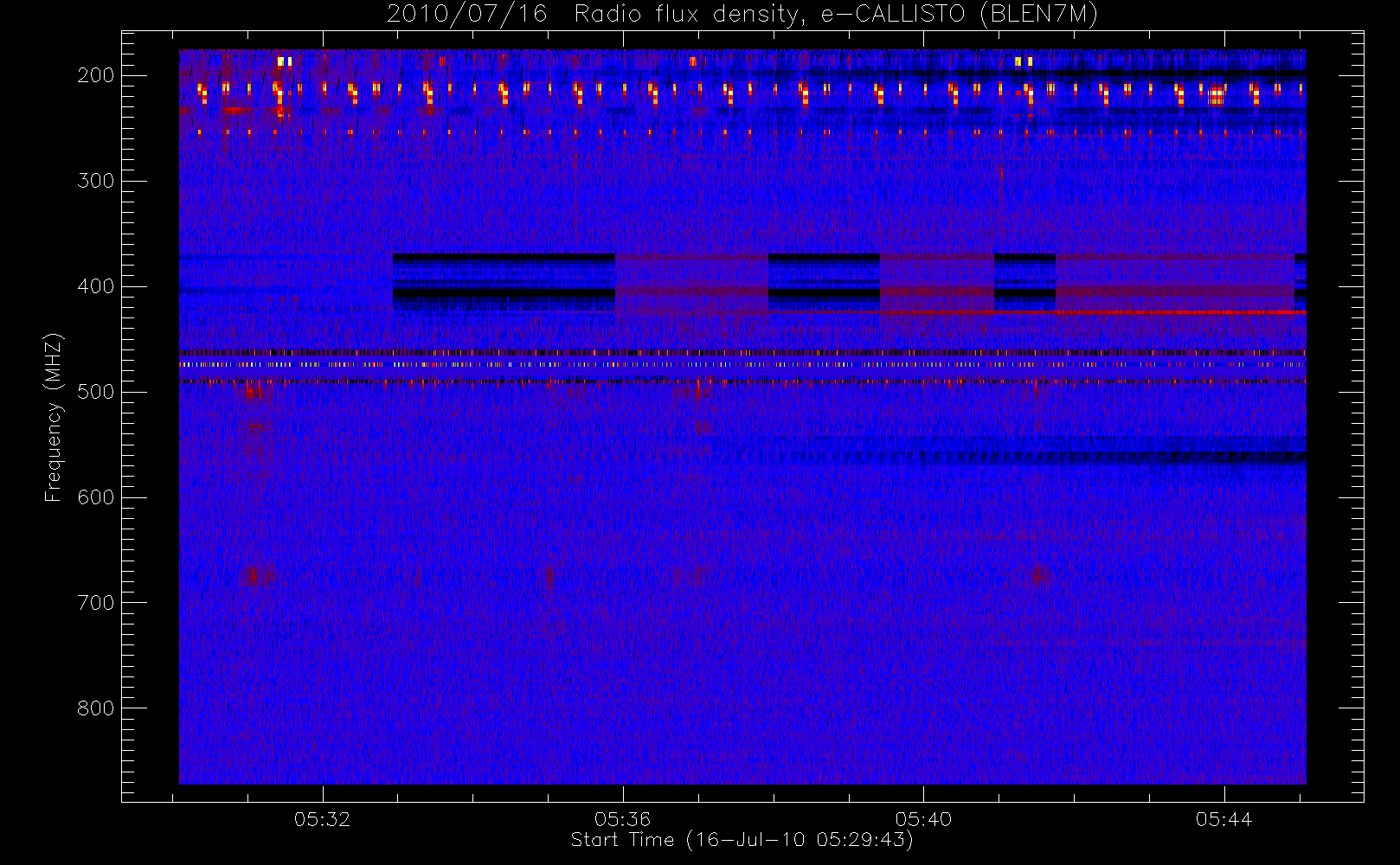
Task: Select the 500 frequency axis label
Action: click(x=96, y=392)
